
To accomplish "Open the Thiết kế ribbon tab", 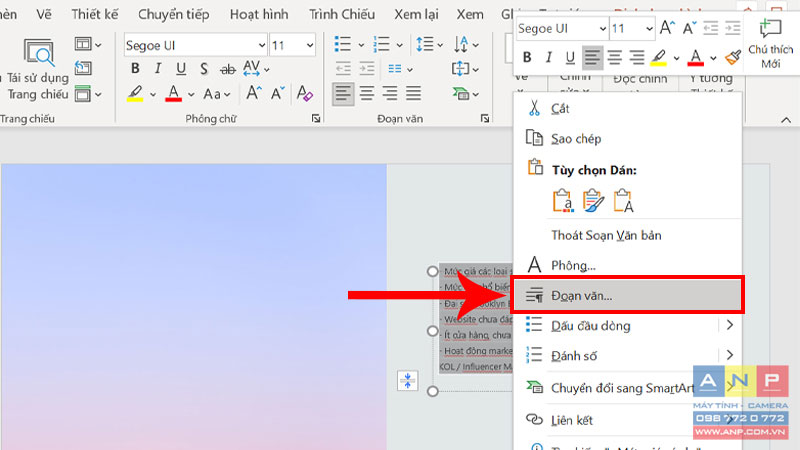I will tap(94, 14).
